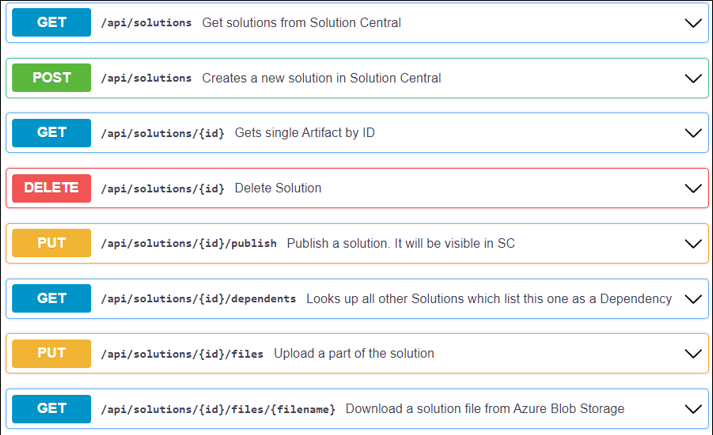Click the red DELETE method badge

point(51,187)
